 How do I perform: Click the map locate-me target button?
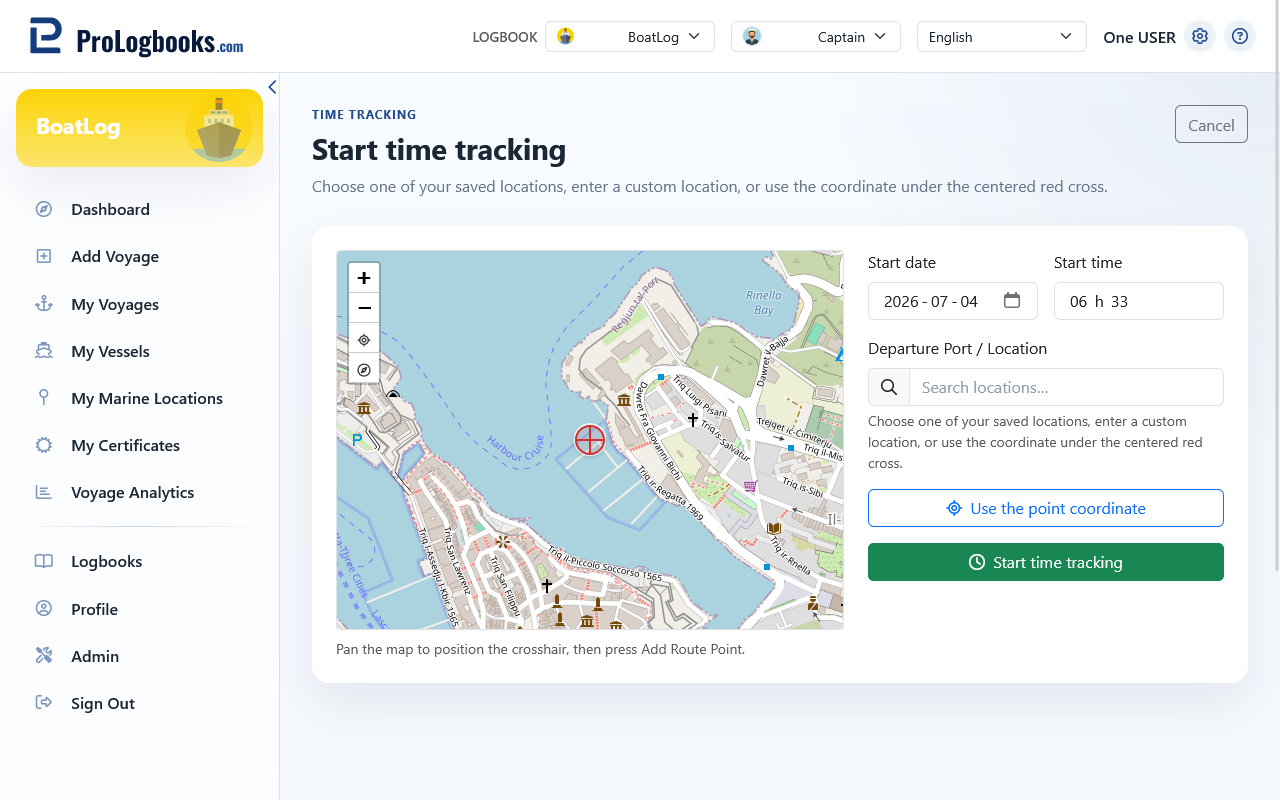[364, 339]
